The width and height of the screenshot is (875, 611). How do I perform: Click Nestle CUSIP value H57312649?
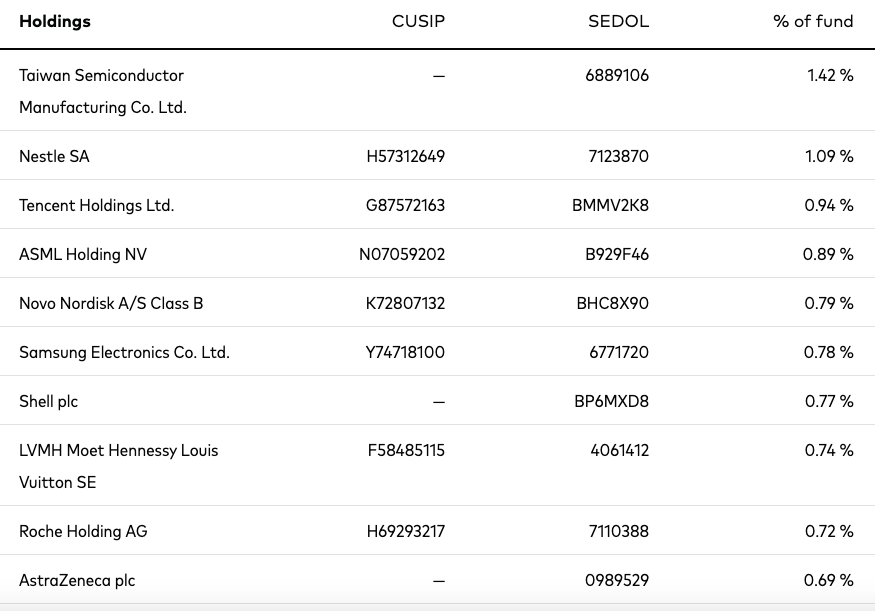coord(405,156)
